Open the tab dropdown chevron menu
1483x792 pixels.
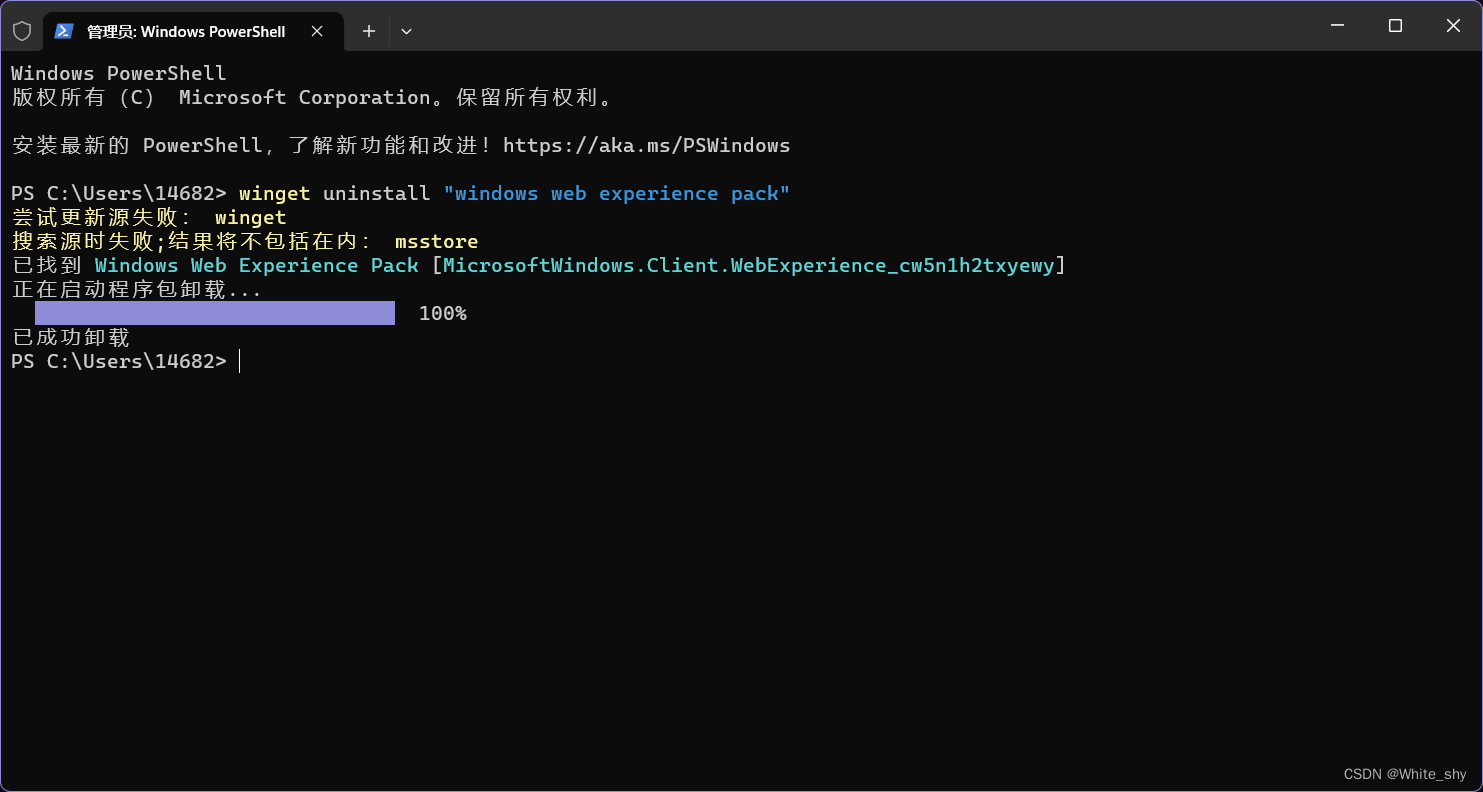[x=406, y=31]
